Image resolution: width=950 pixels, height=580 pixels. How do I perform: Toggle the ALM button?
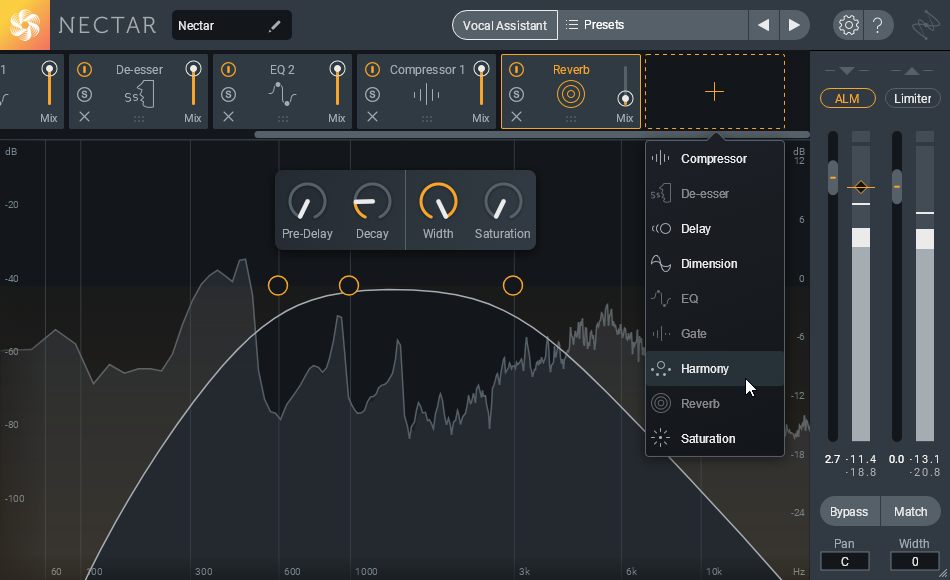click(x=848, y=98)
